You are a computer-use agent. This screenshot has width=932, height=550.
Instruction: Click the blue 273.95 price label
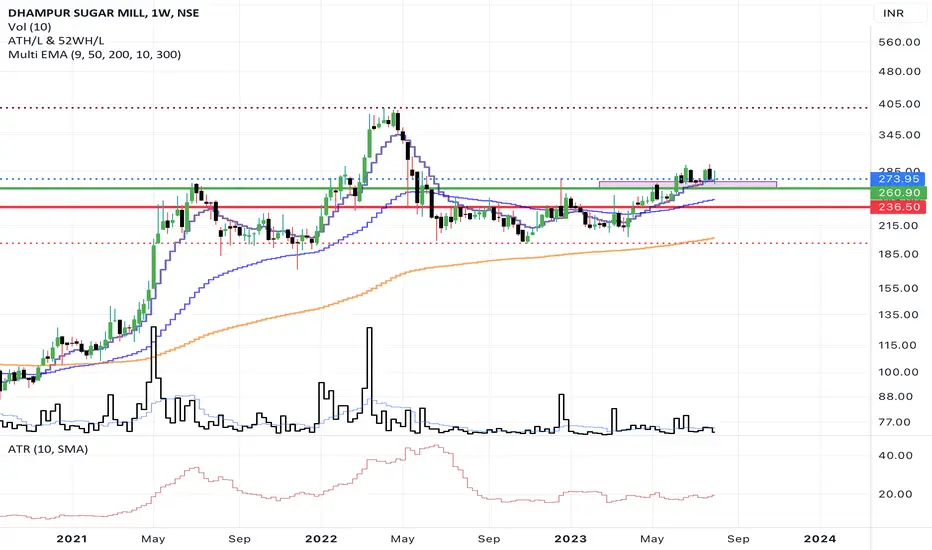[x=898, y=178]
